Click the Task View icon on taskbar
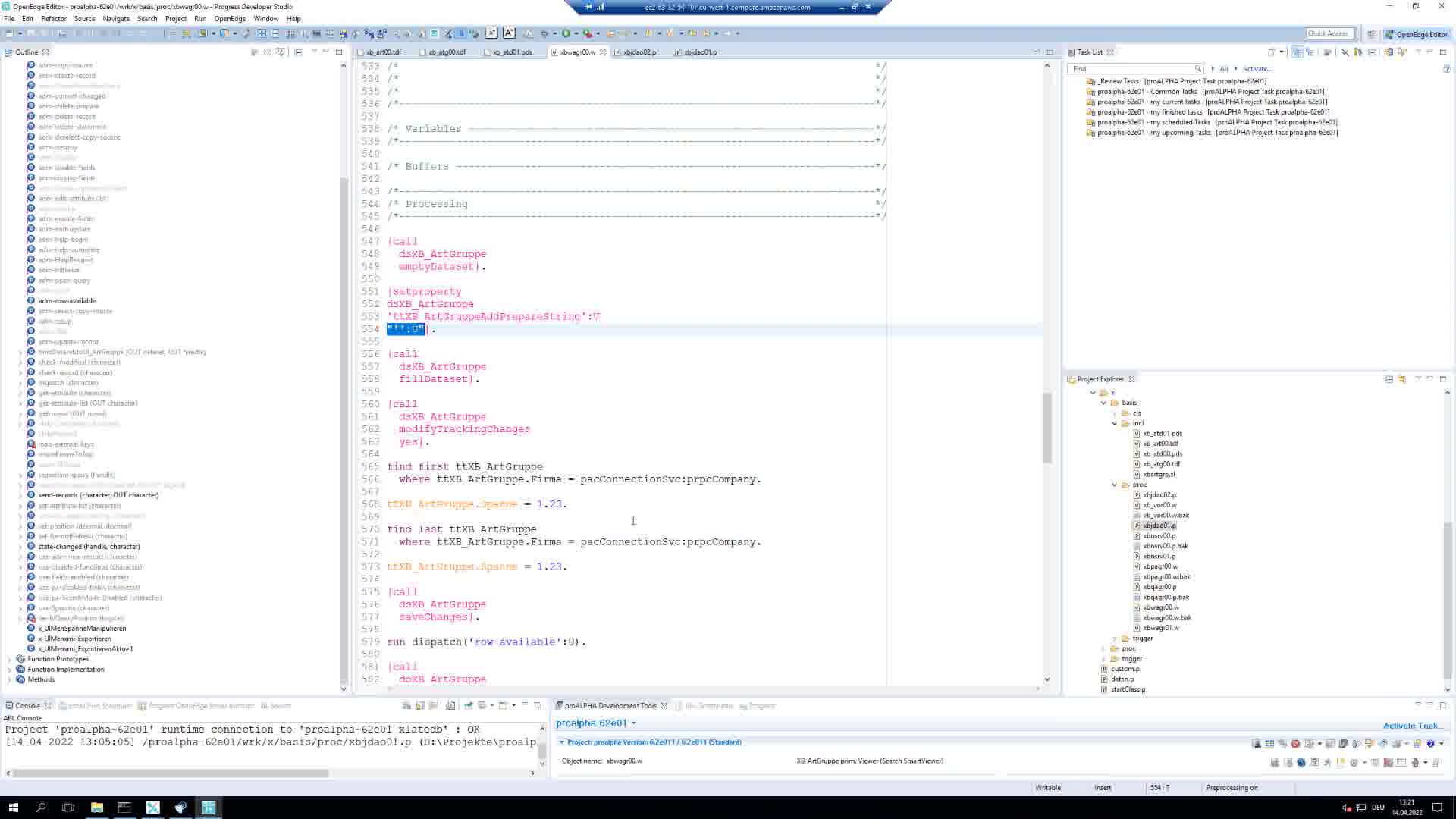Viewport: 1456px width, 819px height. click(x=68, y=808)
